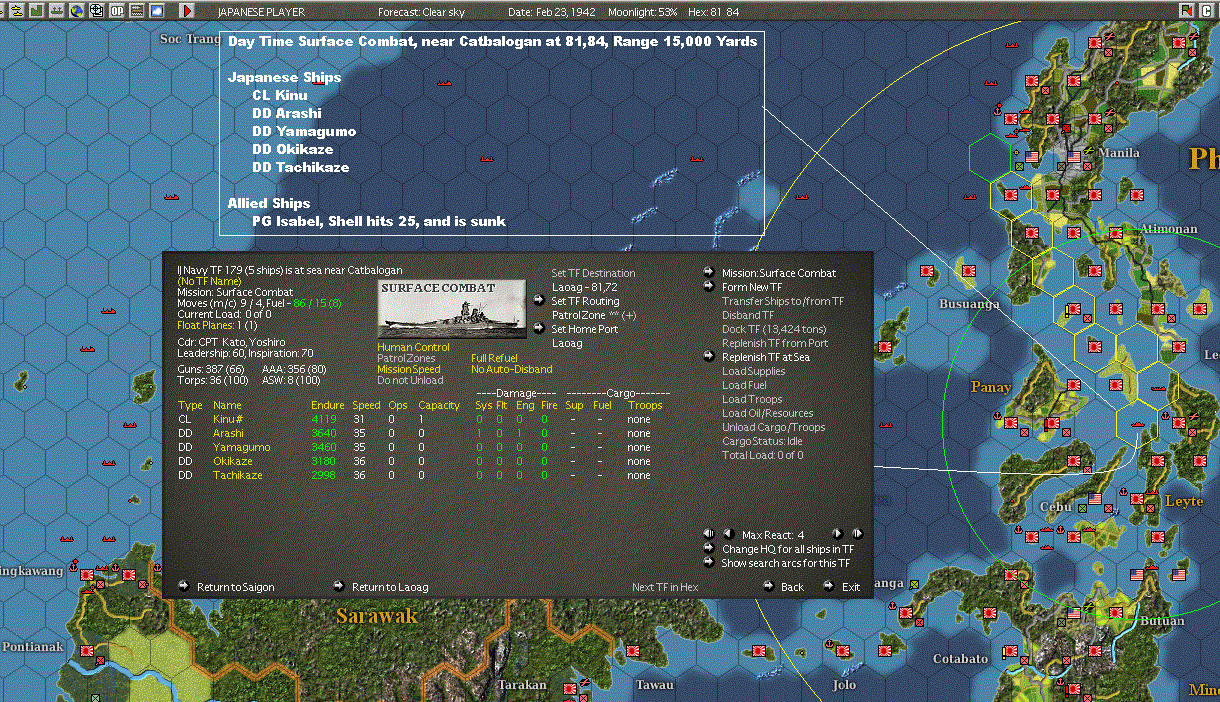Open the cloud weather icon
This screenshot has width=1220, height=702.
[157, 10]
